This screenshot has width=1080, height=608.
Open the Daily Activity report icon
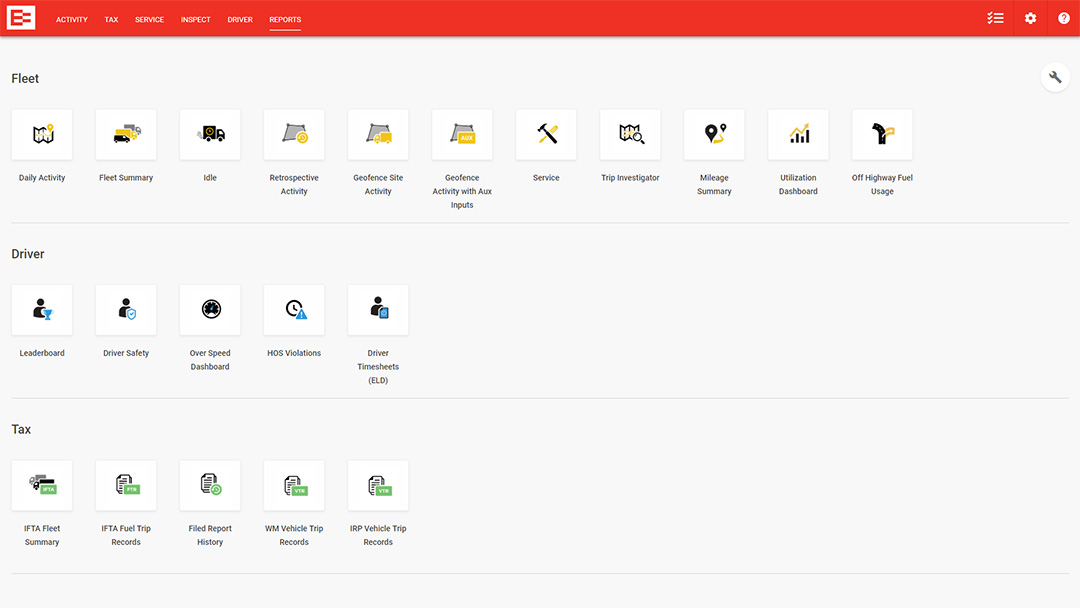point(42,135)
